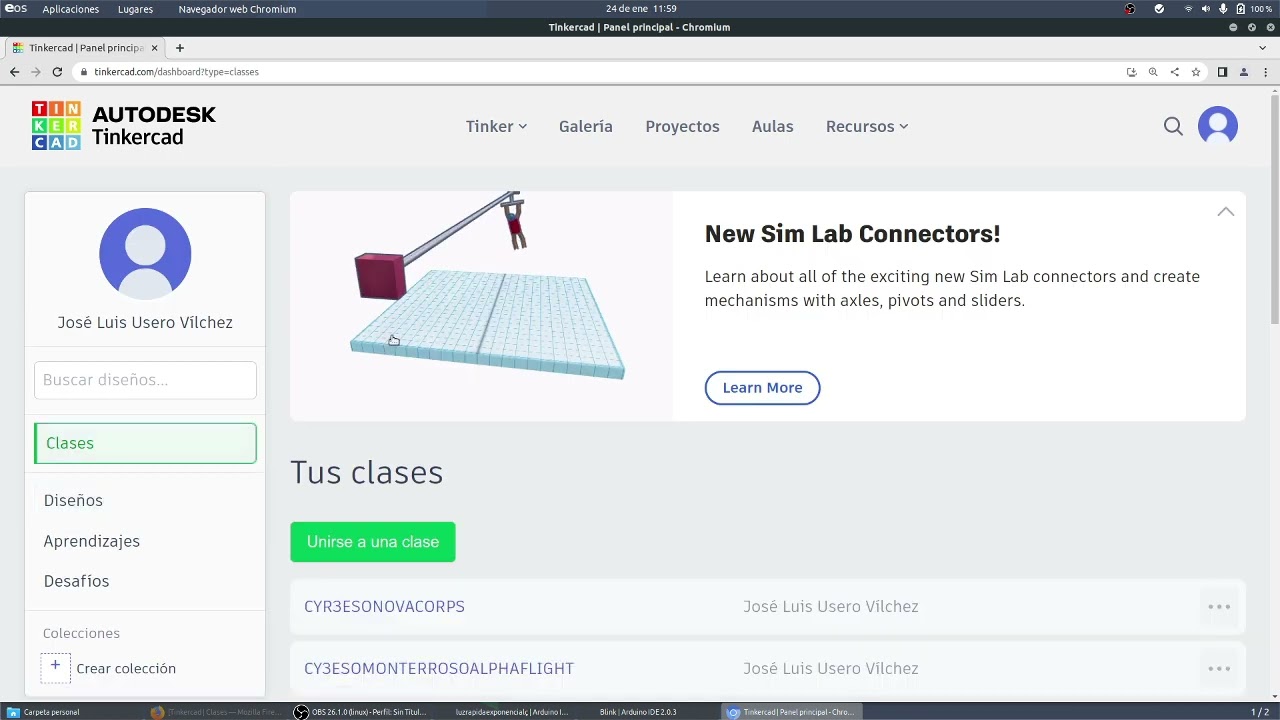Go back with the browser back arrow
This screenshot has width=1280, height=720.
[14, 72]
